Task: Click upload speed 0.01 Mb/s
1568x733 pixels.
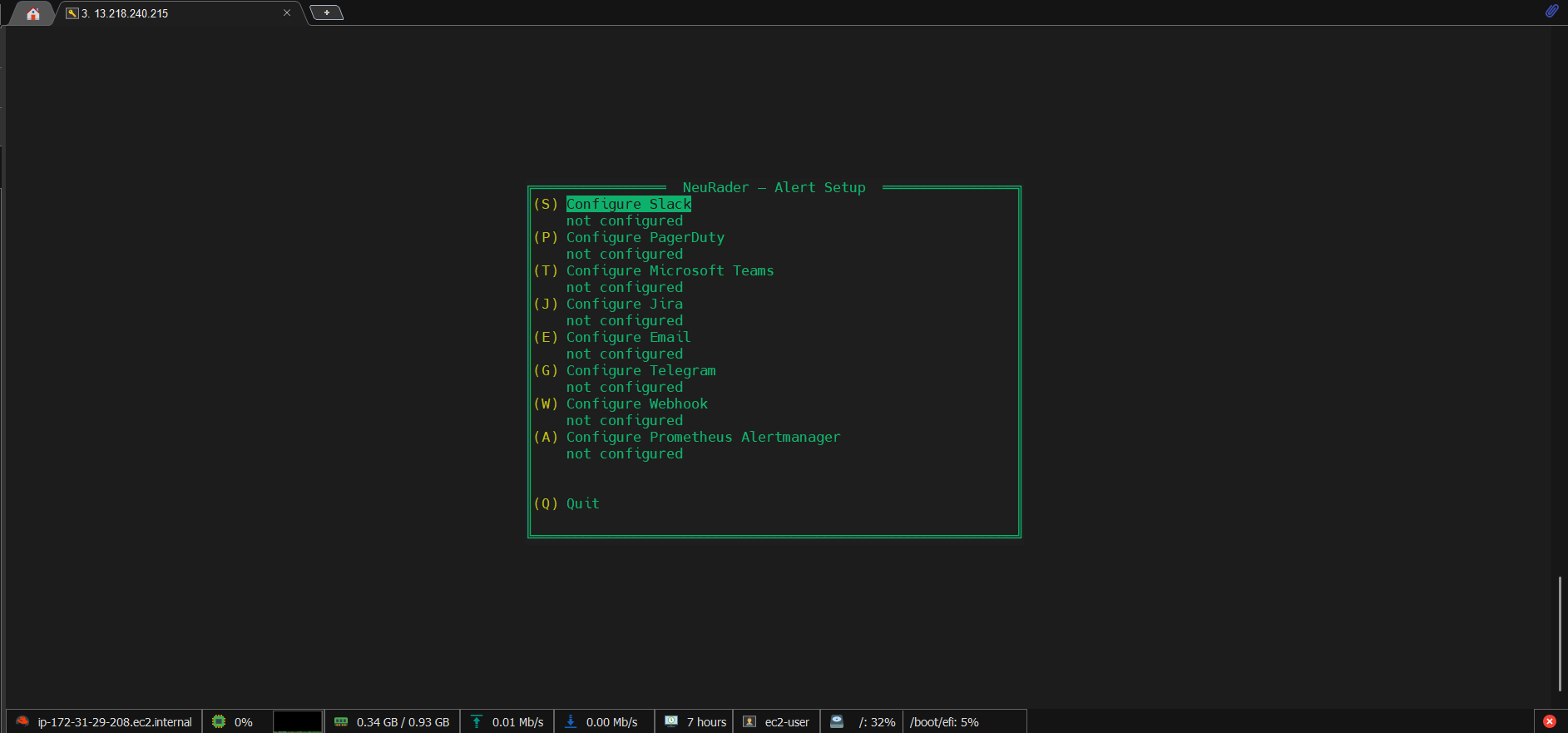Action: click(518, 722)
